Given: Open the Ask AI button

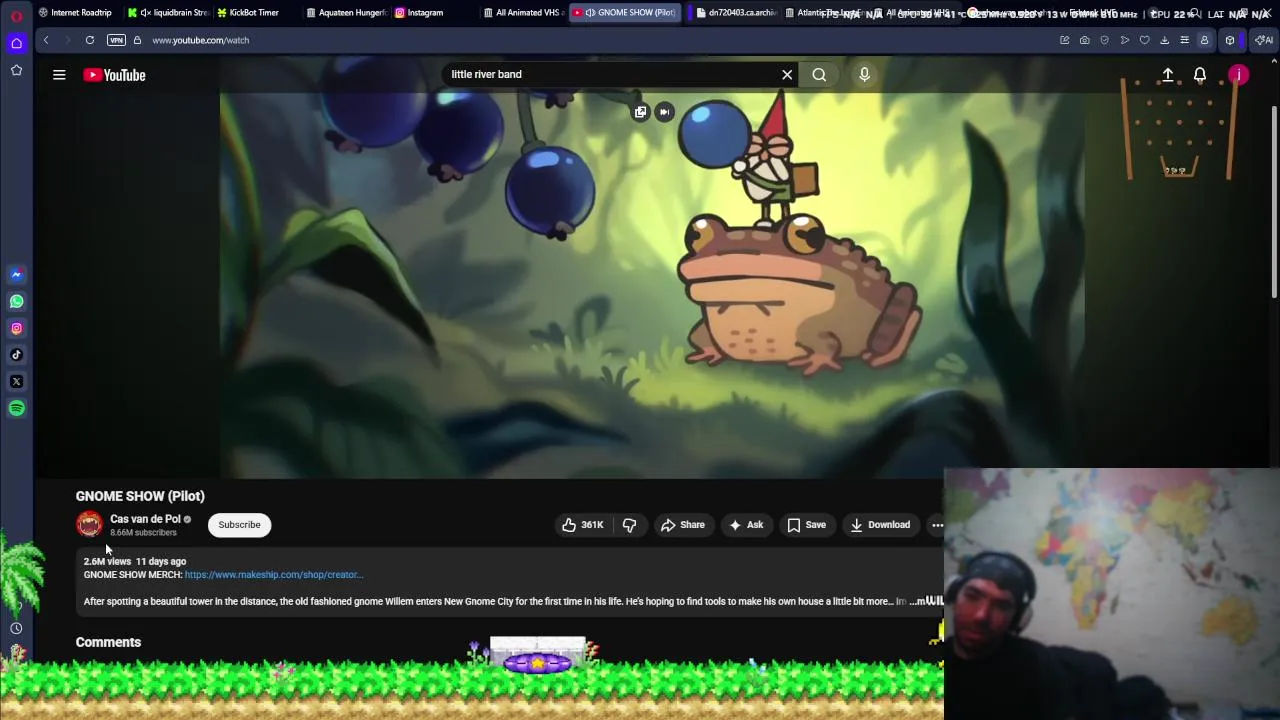Looking at the screenshot, I should (x=746, y=525).
